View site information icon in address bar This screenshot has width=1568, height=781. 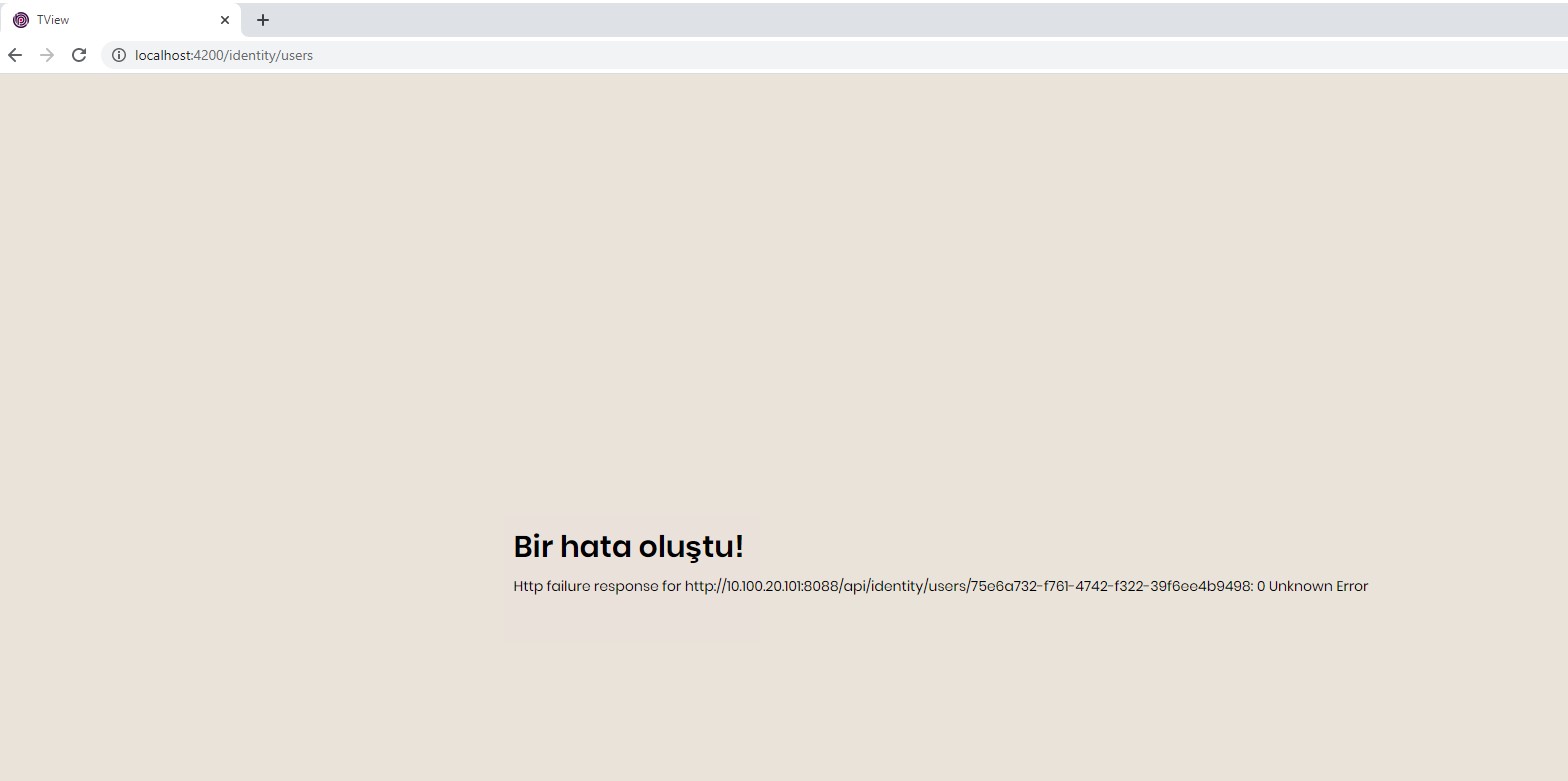tap(118, 55)
